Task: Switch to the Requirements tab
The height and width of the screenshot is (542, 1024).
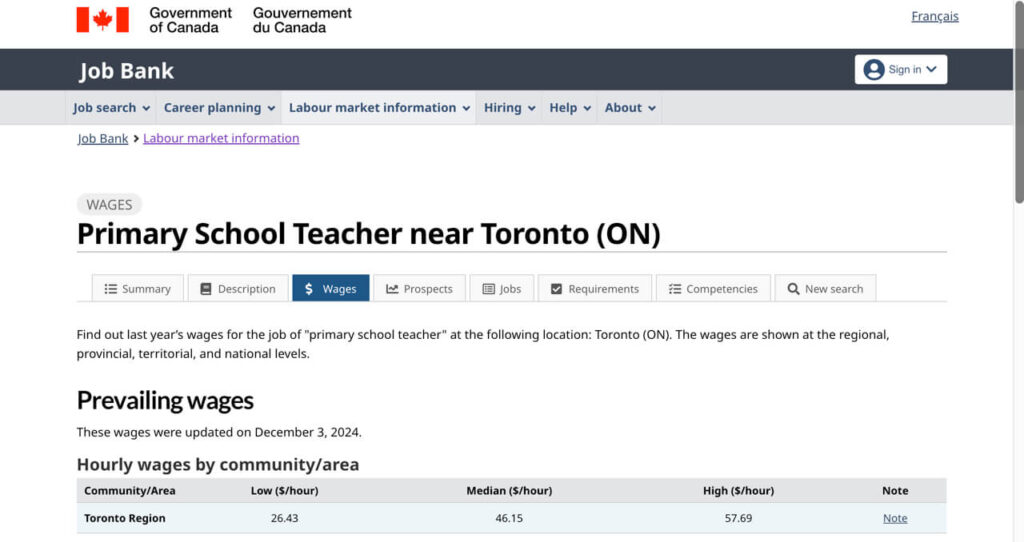Action: coord(595,289)
